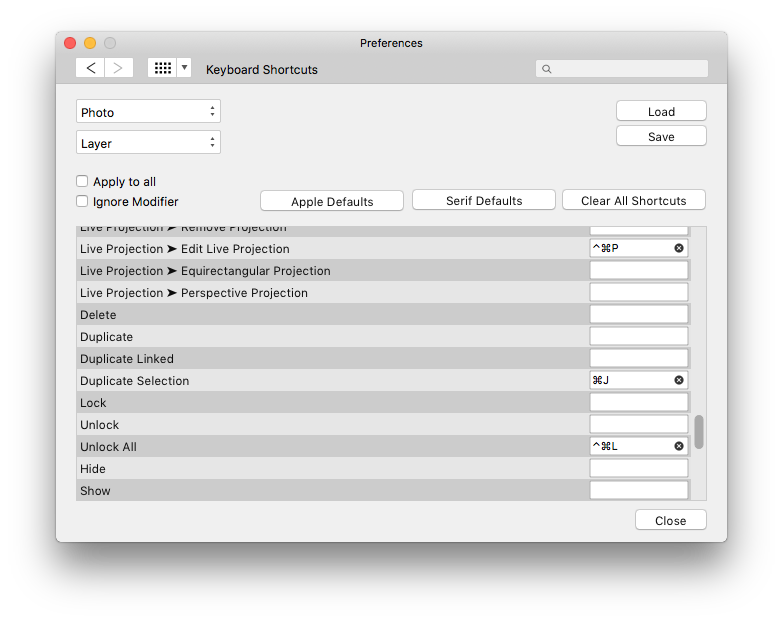Viewport: 783px width, 622px height.
Task: Click the Load button
Action: point(661,111)
